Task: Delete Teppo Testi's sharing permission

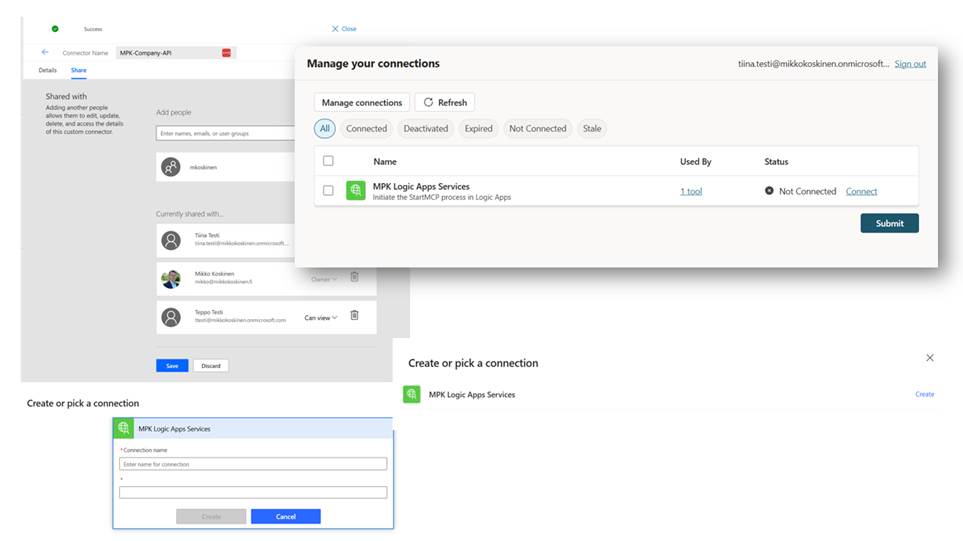Action: tap(354, 316)
